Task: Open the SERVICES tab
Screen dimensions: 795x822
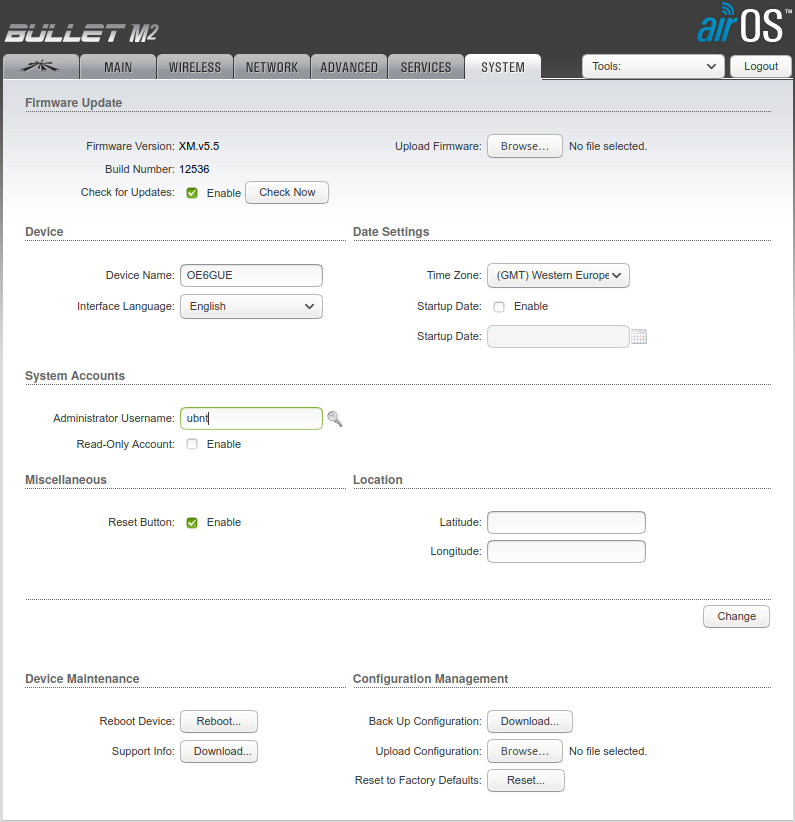Action: click(426, 67)
